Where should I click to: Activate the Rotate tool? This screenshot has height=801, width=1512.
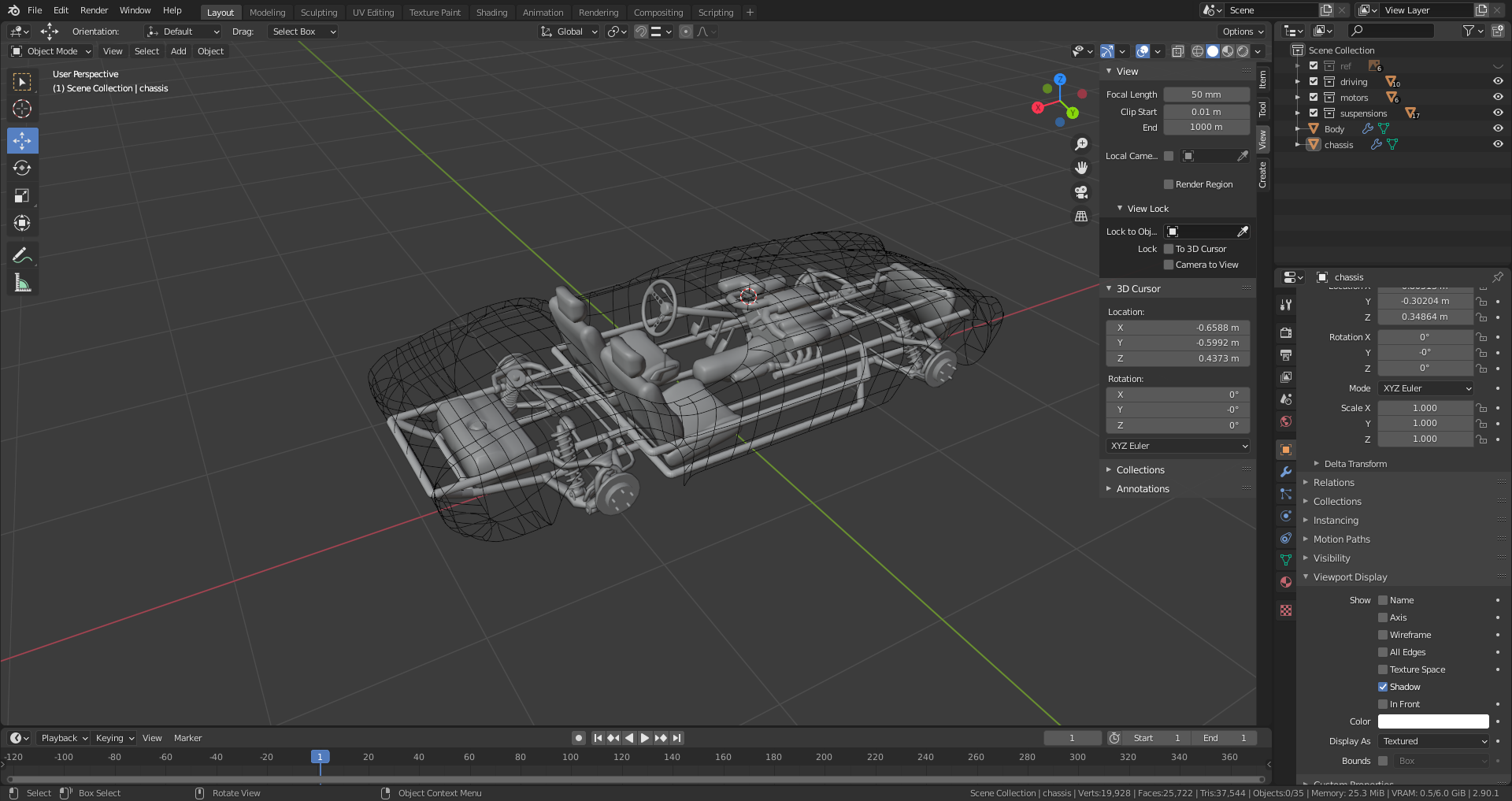(22, 168)
